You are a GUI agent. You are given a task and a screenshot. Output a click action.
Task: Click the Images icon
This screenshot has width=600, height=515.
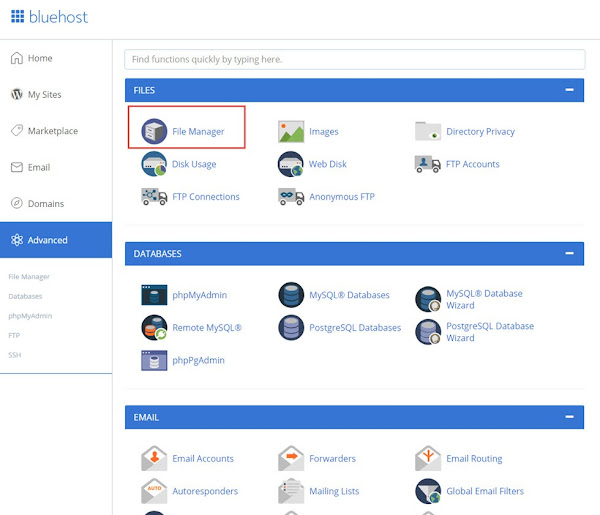[x=291, y=131]
